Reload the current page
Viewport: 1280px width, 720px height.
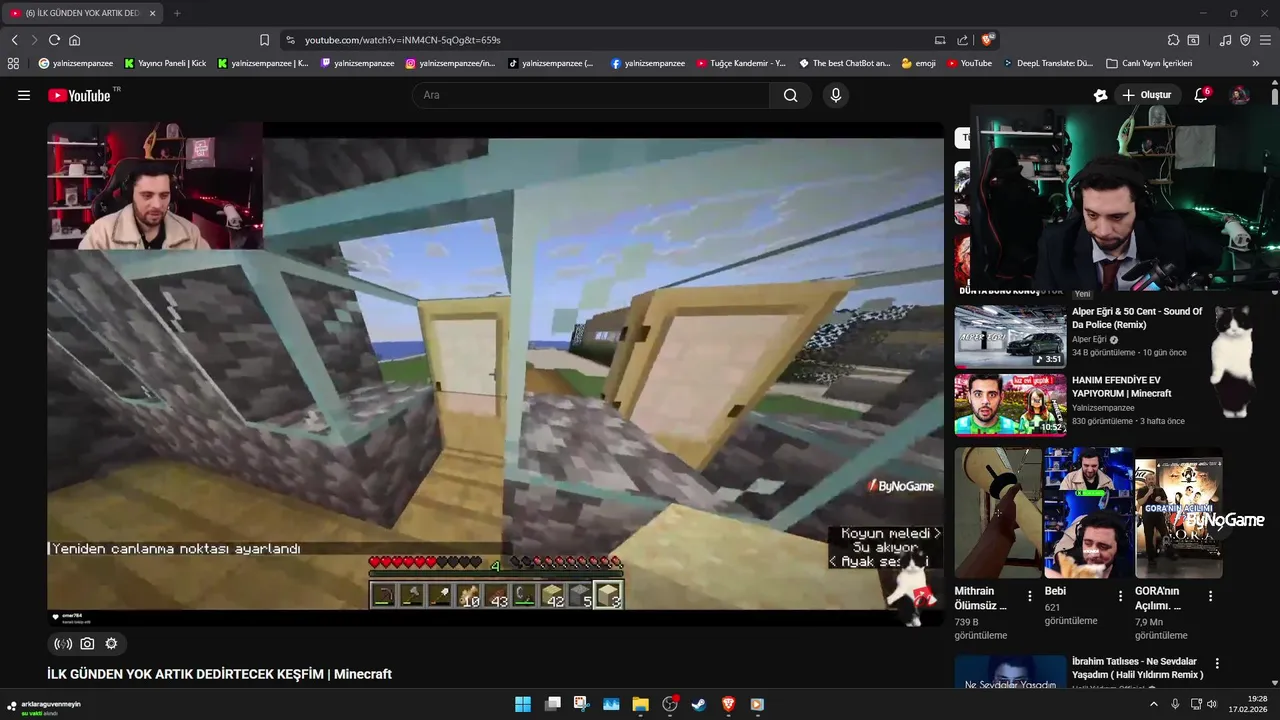tap(54, 40)
